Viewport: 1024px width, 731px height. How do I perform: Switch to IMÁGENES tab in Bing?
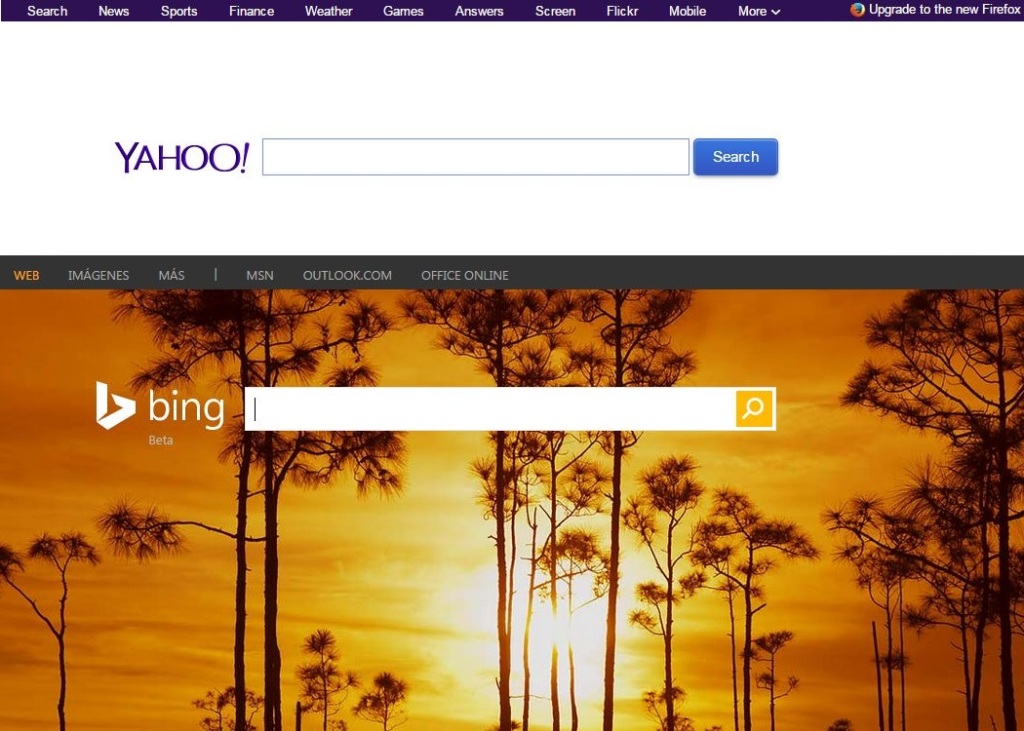(x=99, y=276)
